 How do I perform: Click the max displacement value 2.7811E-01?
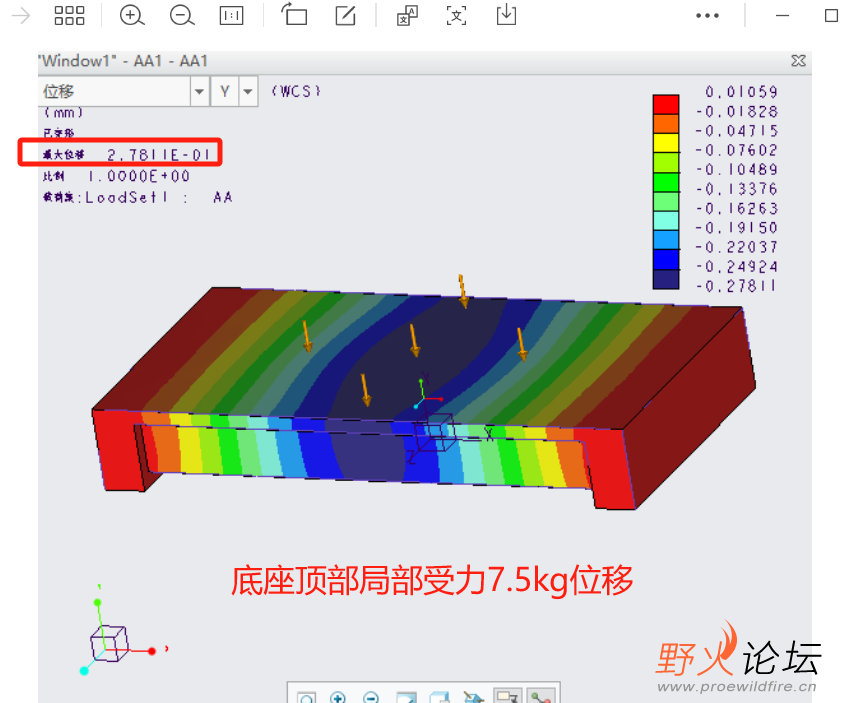159,155
